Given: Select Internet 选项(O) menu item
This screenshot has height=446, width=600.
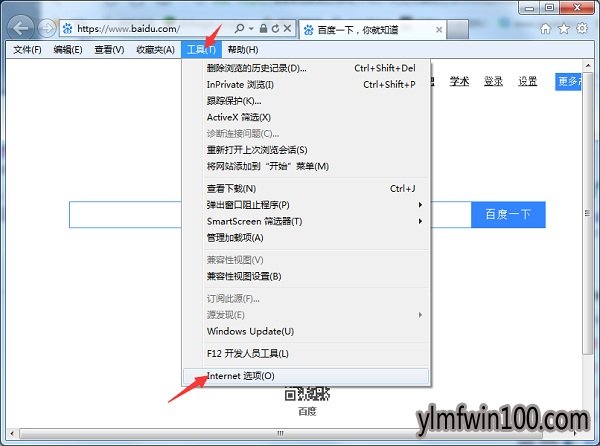Looking at the screenshot, I should tap(306, 376).
